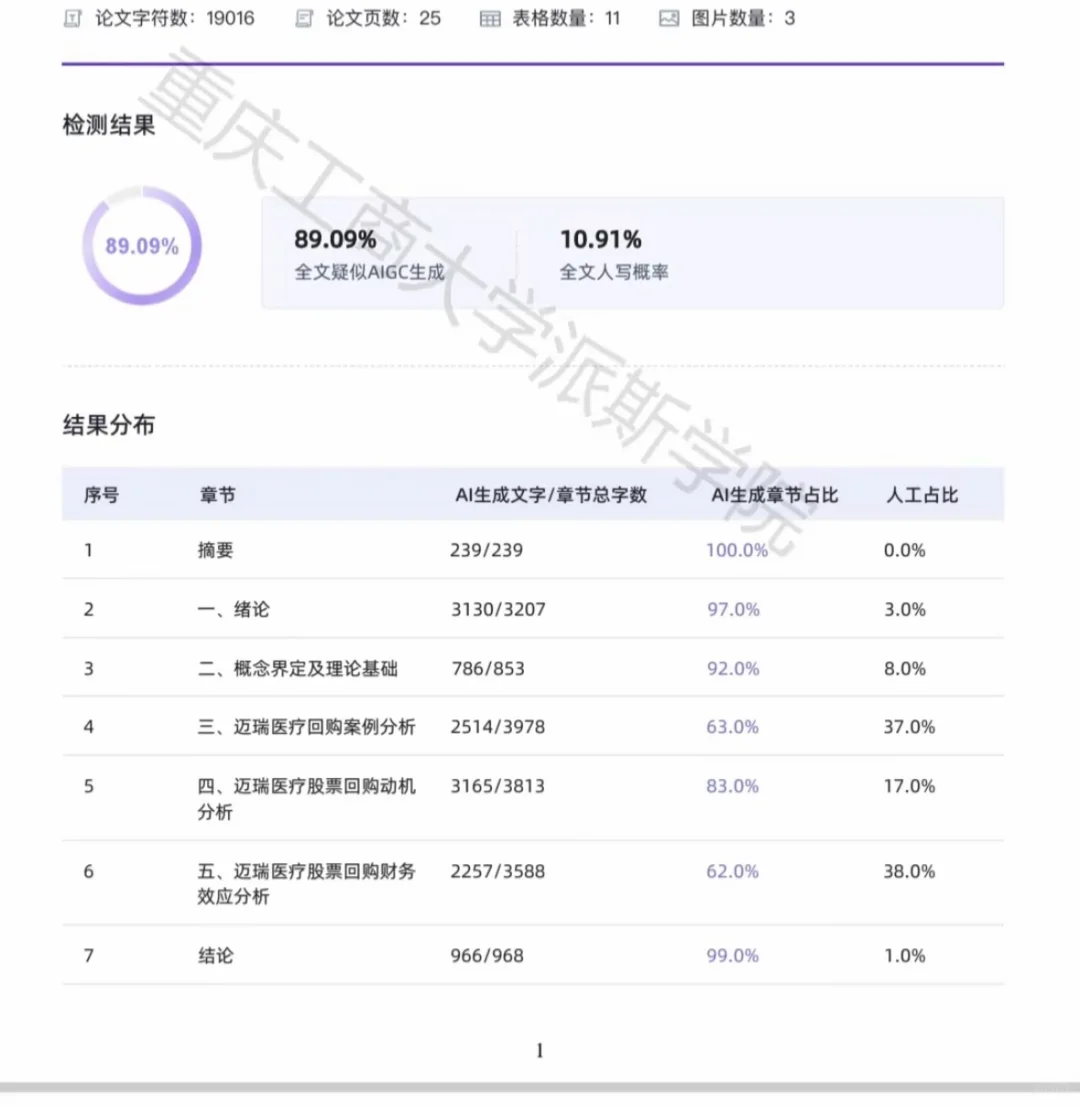
Task: Click the 1.0% human ratio cell
Action: 905,956
